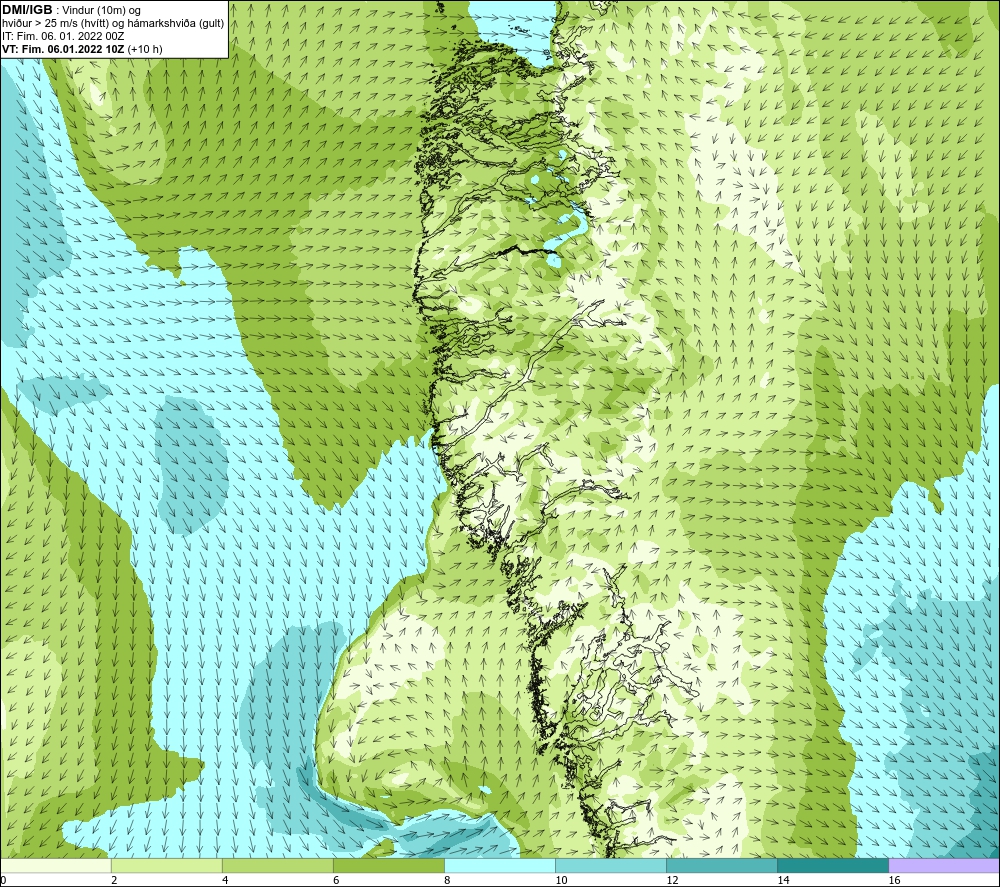The width and height of the screenshot is (1000, 887).
Task: Click the 10–12 m/s turquoise swatch
Action: tap(611, 865)
